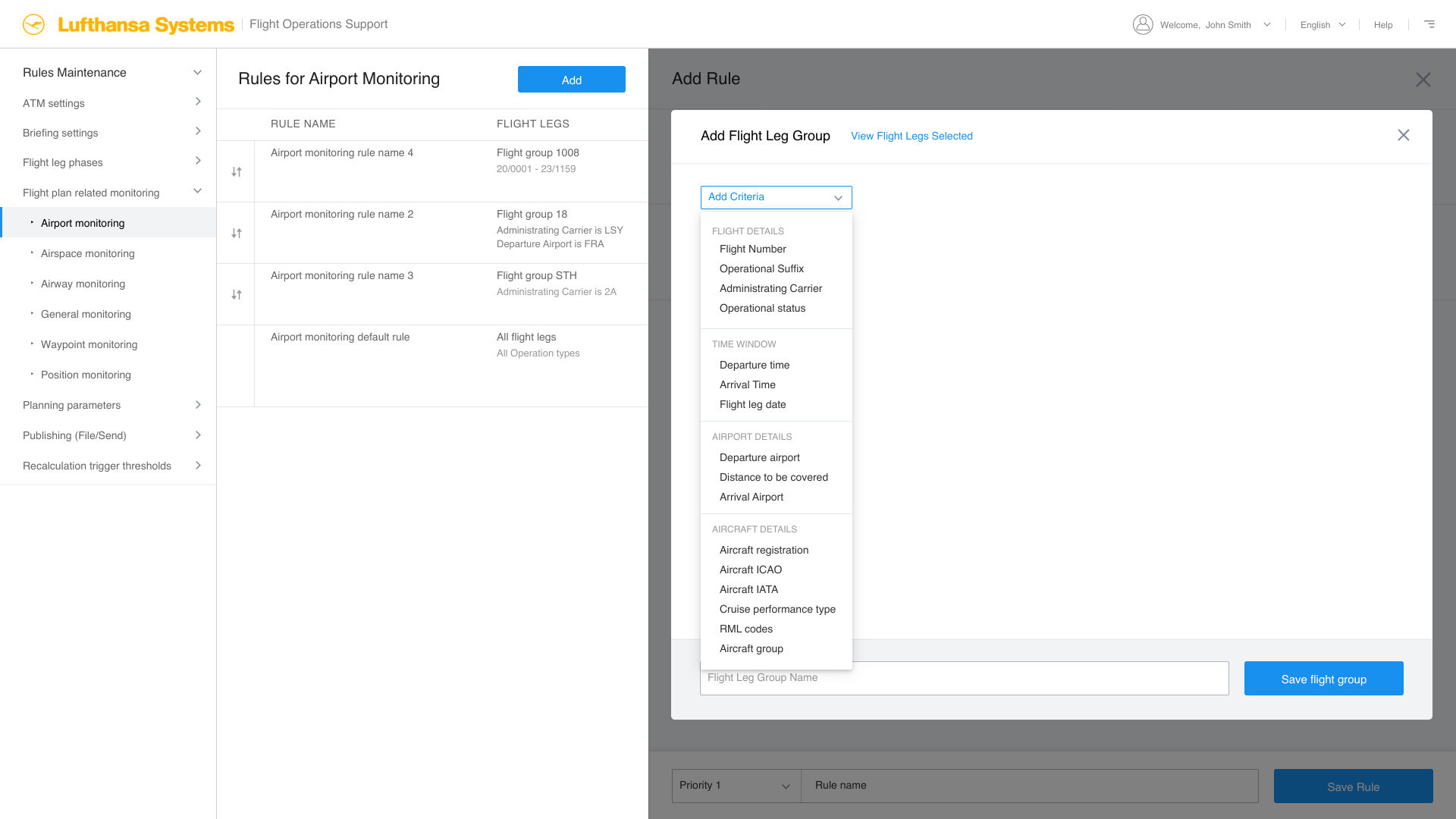
Task: Click reorder arrows for rule name 3
Action: [x=237, y=295]
